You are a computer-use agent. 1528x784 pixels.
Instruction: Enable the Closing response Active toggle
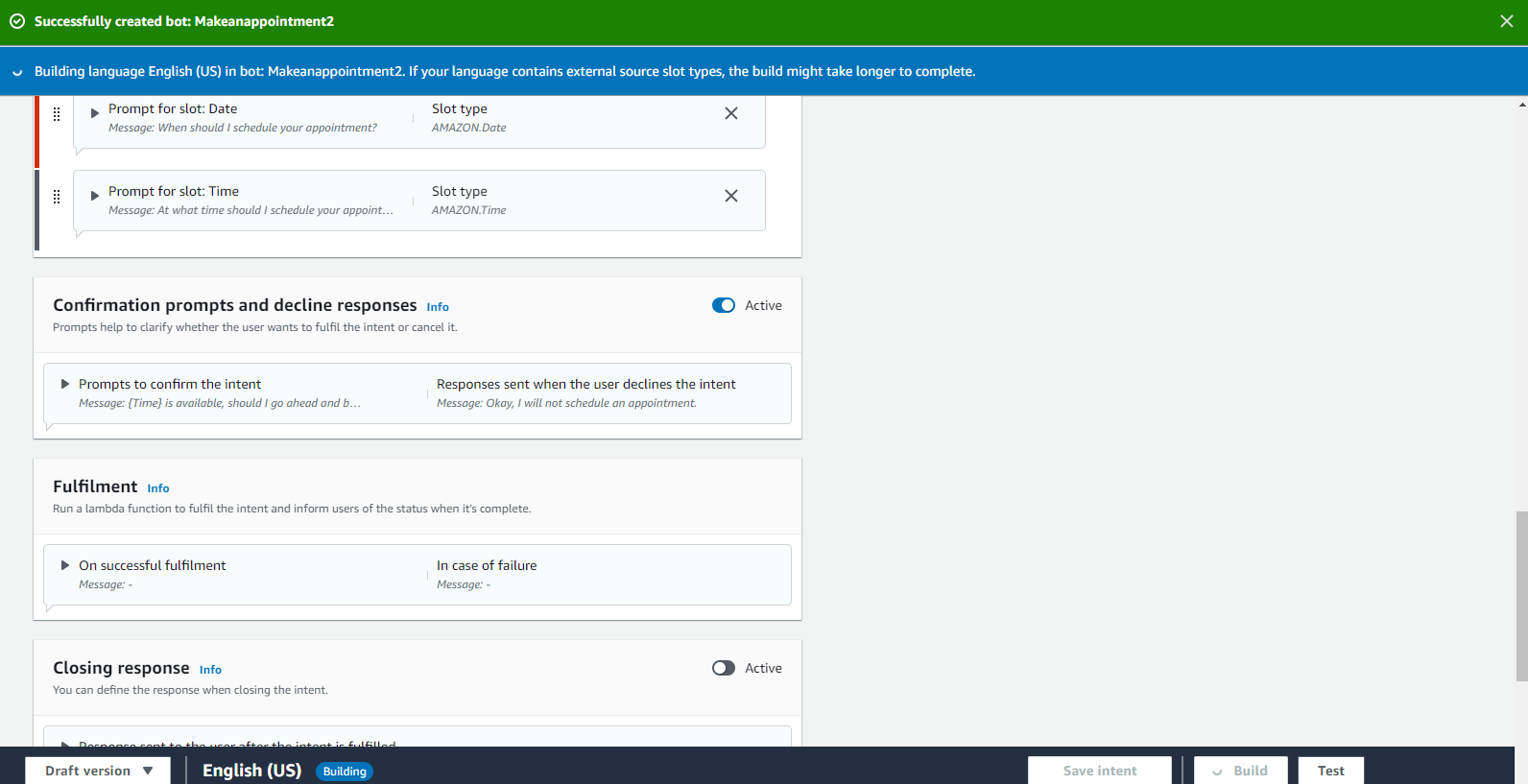coord(724,668)
